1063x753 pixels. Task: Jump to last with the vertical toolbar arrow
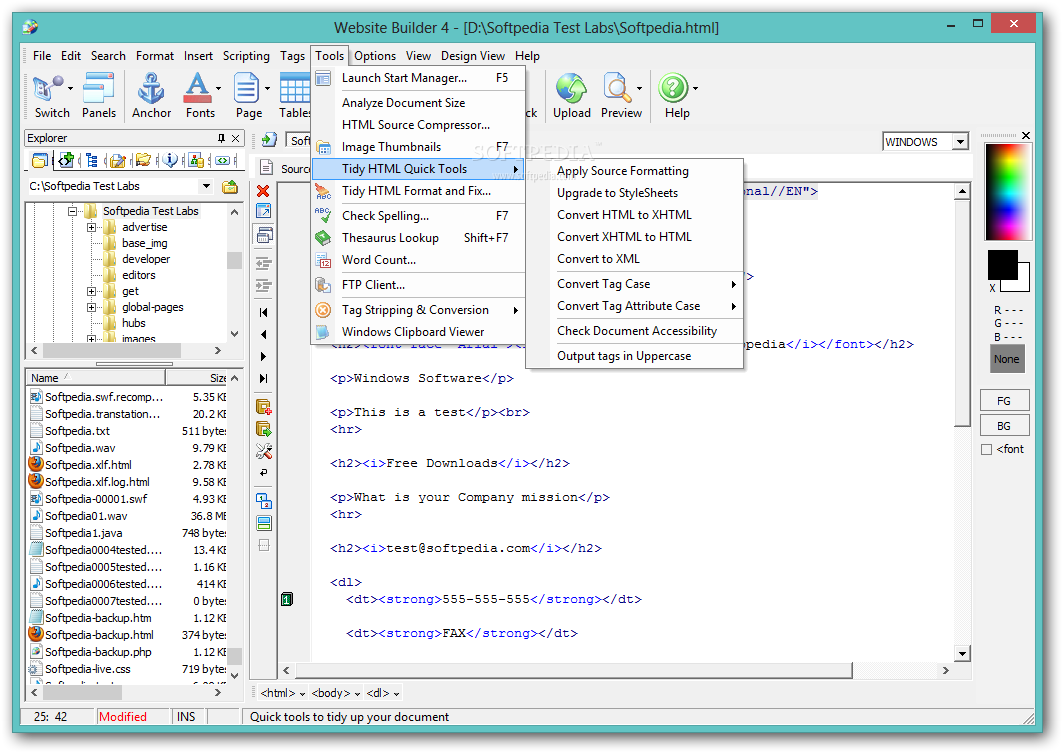pos(264,378)
